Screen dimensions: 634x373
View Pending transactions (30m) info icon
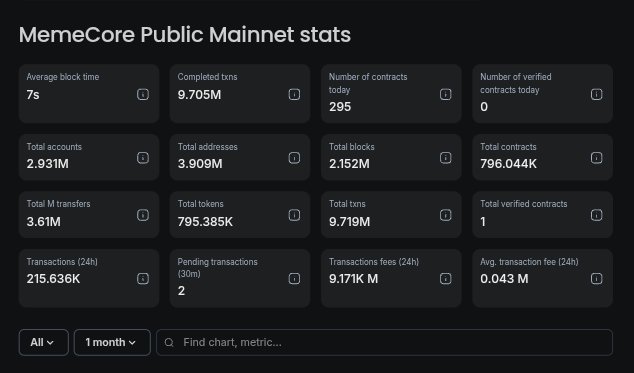(294, 278)
